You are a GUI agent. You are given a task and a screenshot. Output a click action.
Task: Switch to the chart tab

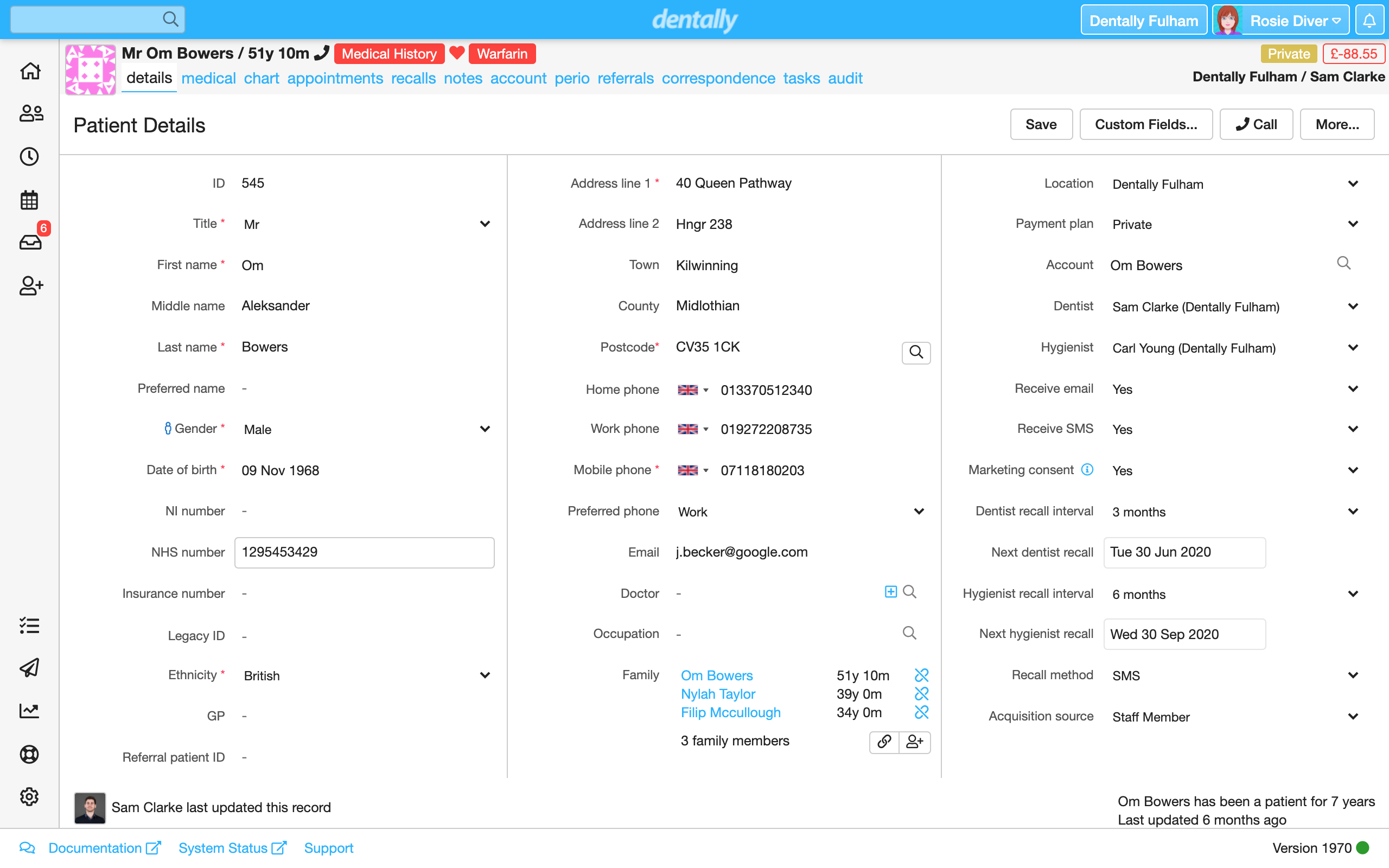[261, 78]
